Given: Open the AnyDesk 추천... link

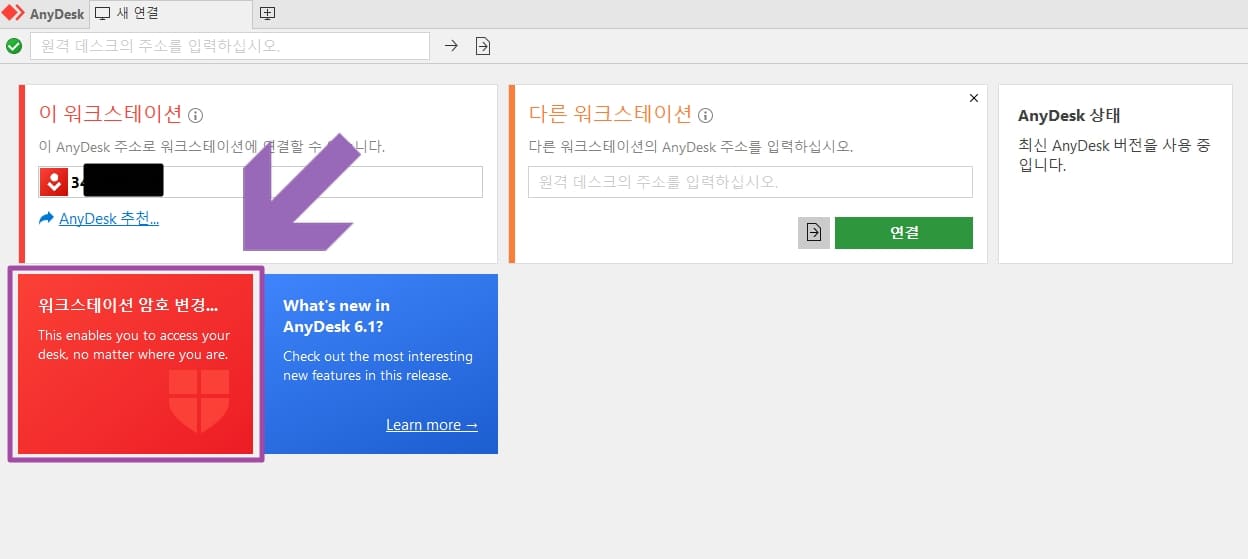Looking at the screenshot, I should tap(109, 218).
